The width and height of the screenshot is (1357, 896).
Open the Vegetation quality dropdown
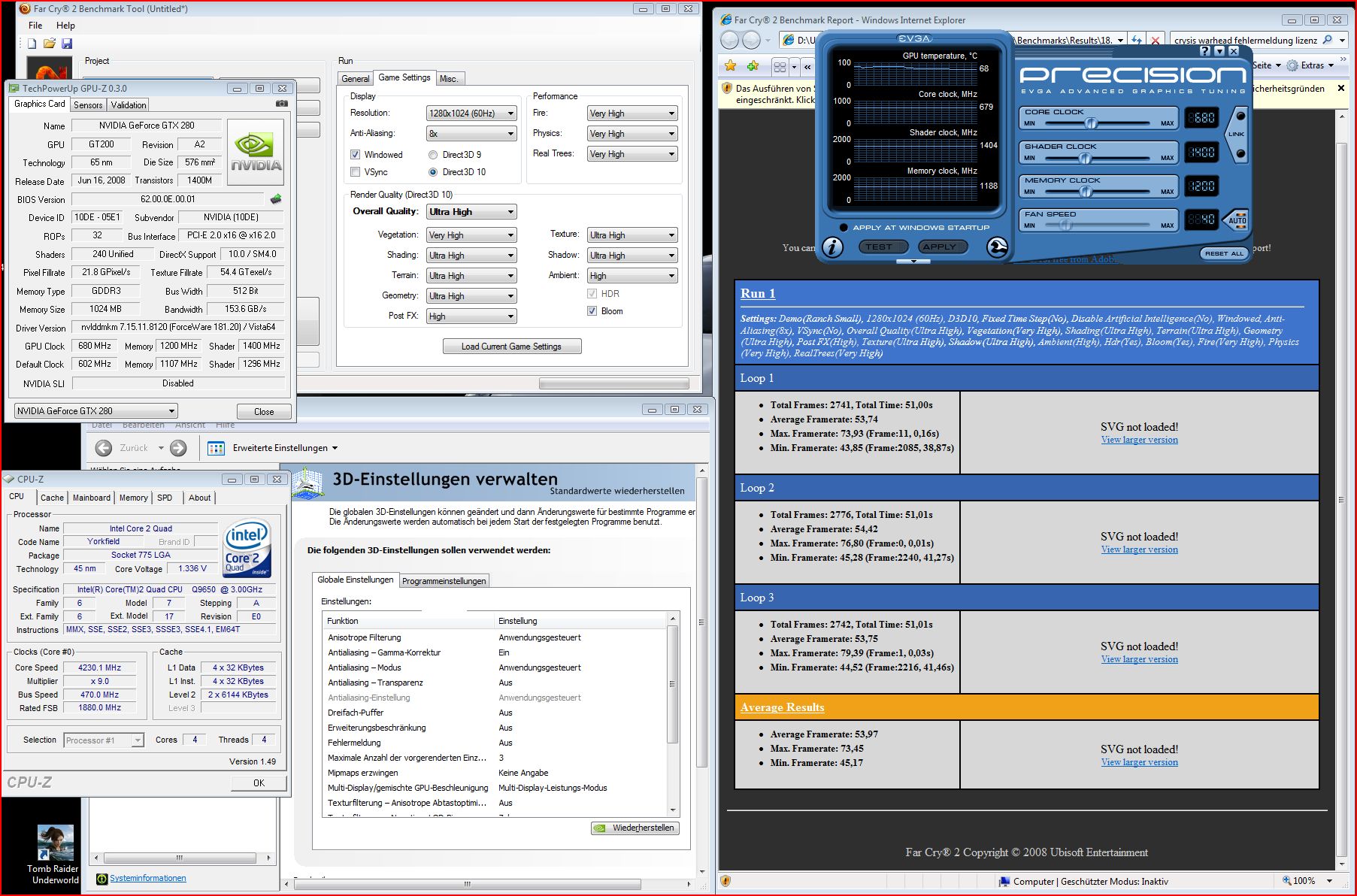(x=471, y=235)
